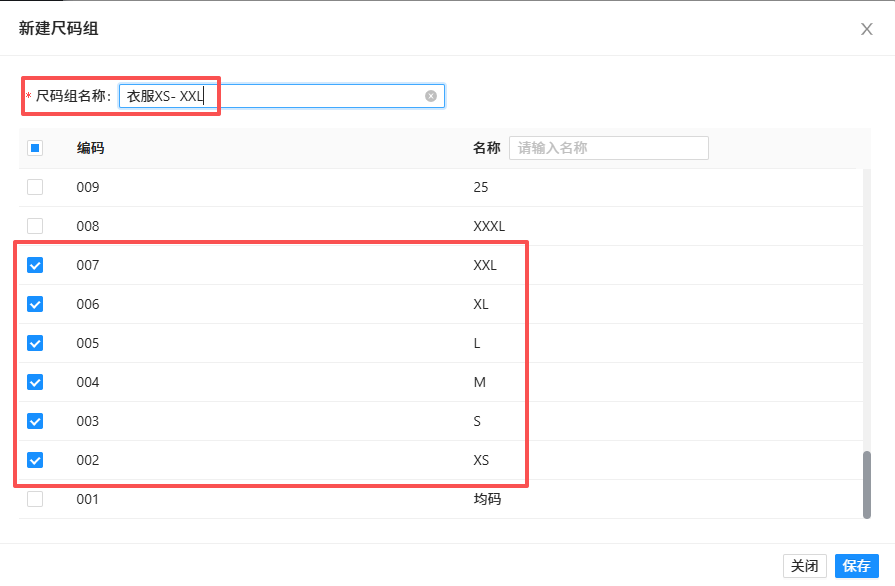The image size is (895, 586).
Task: Click the 关闭 button
Action: (805, 566)
